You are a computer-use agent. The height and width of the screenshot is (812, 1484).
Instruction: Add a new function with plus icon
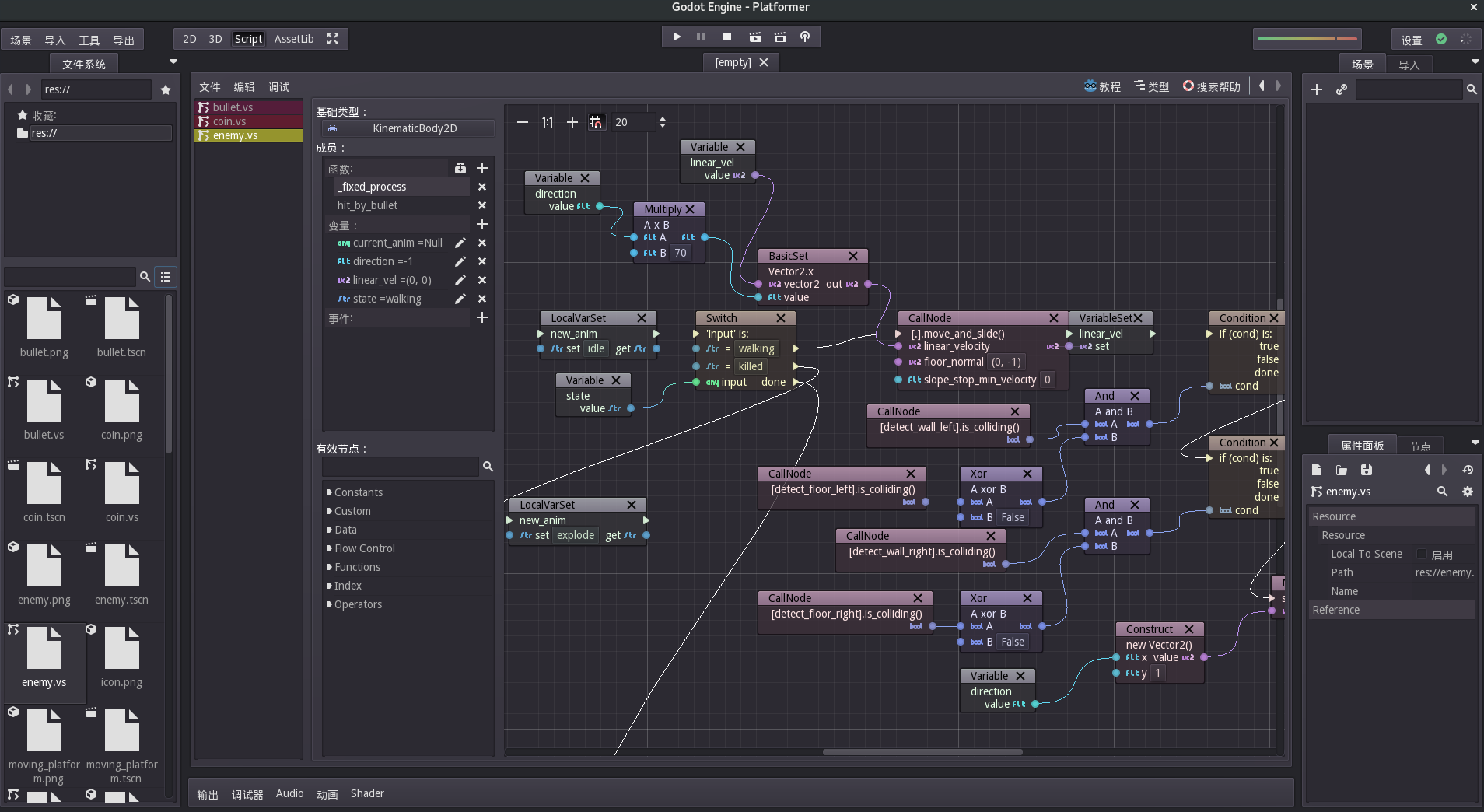coord(482,168)
